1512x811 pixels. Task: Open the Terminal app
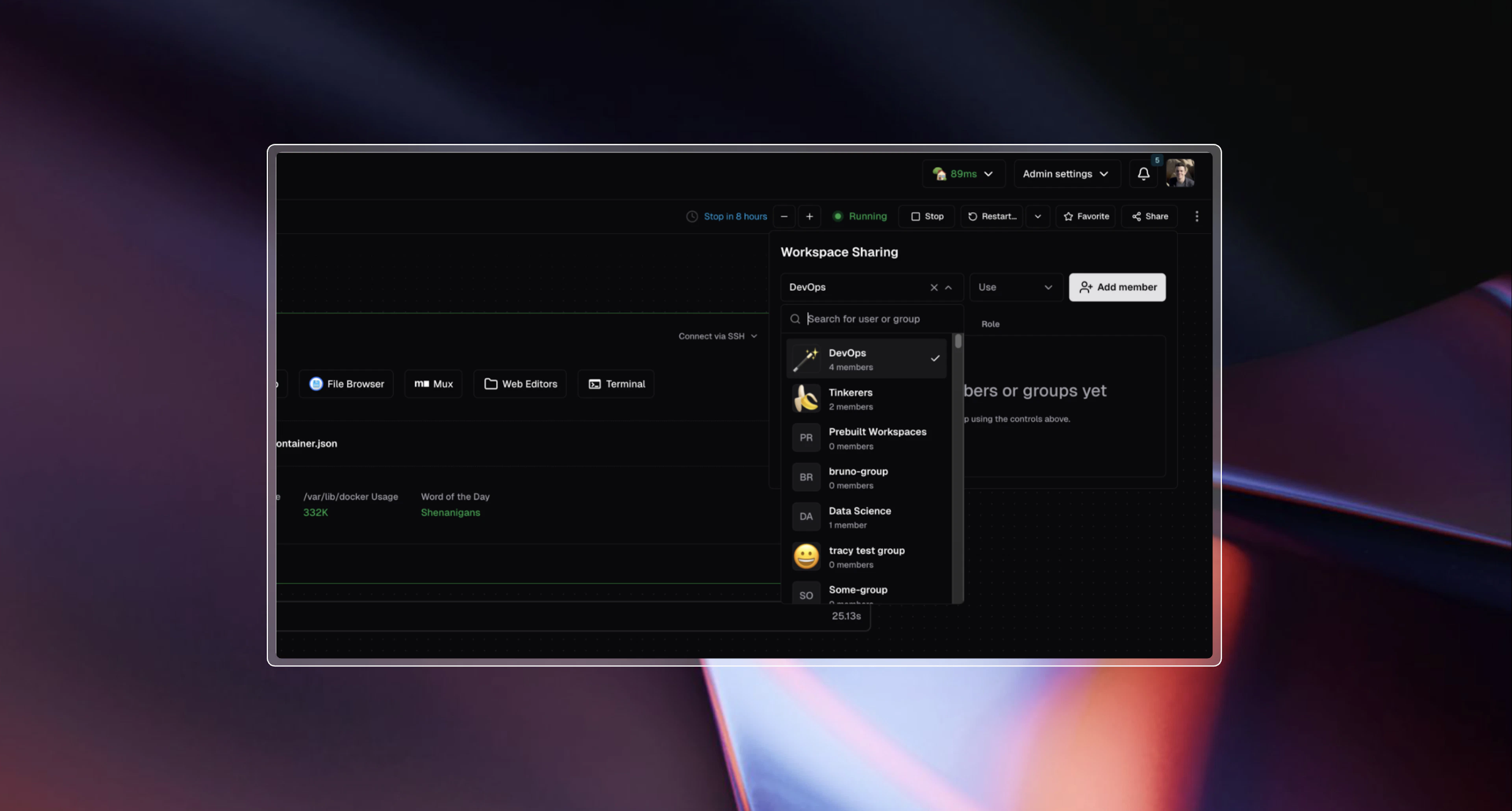[616, 384]
